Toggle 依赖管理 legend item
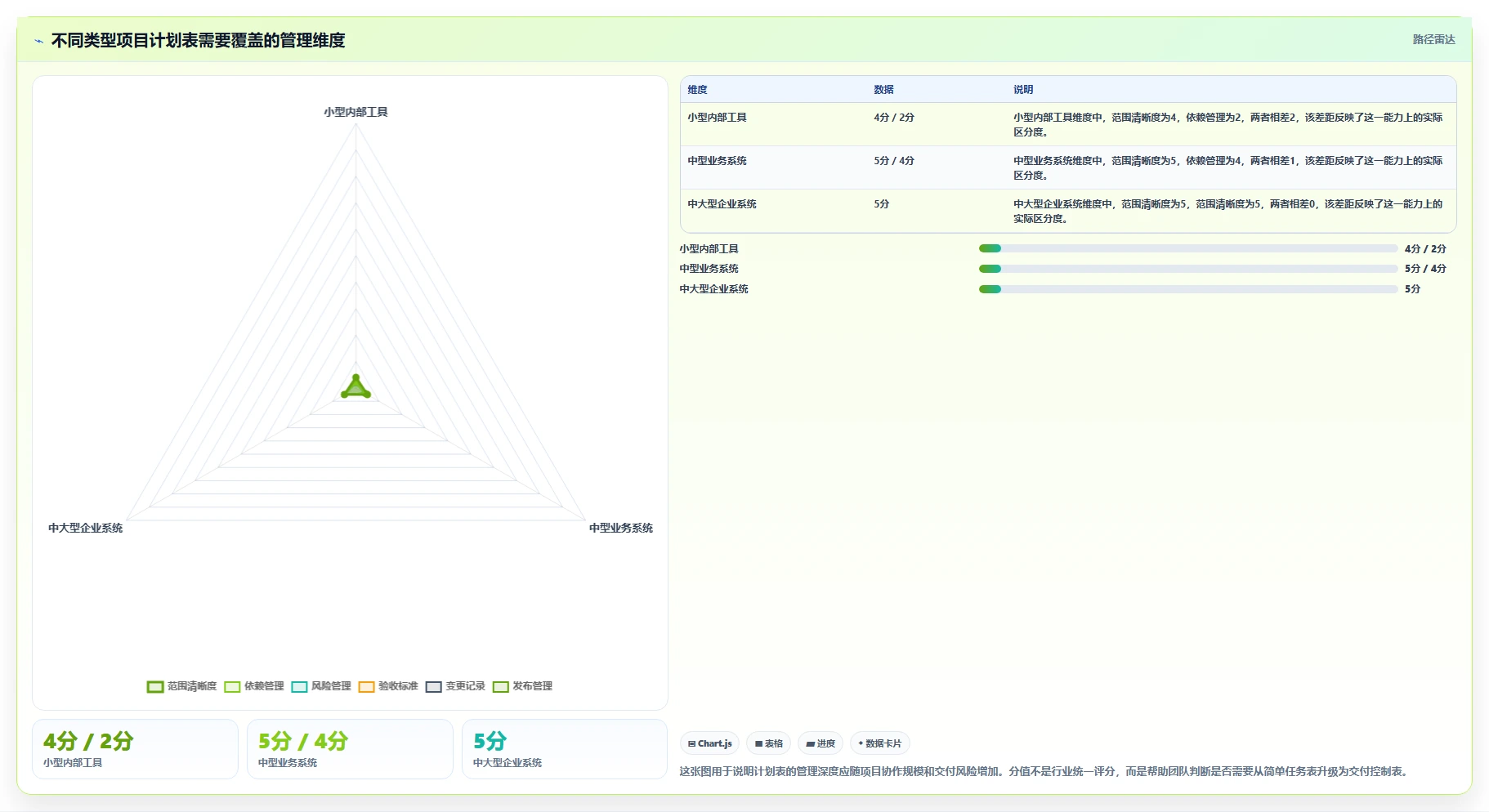The width and height of the screenshot is (1489, 812). point(254,686)
